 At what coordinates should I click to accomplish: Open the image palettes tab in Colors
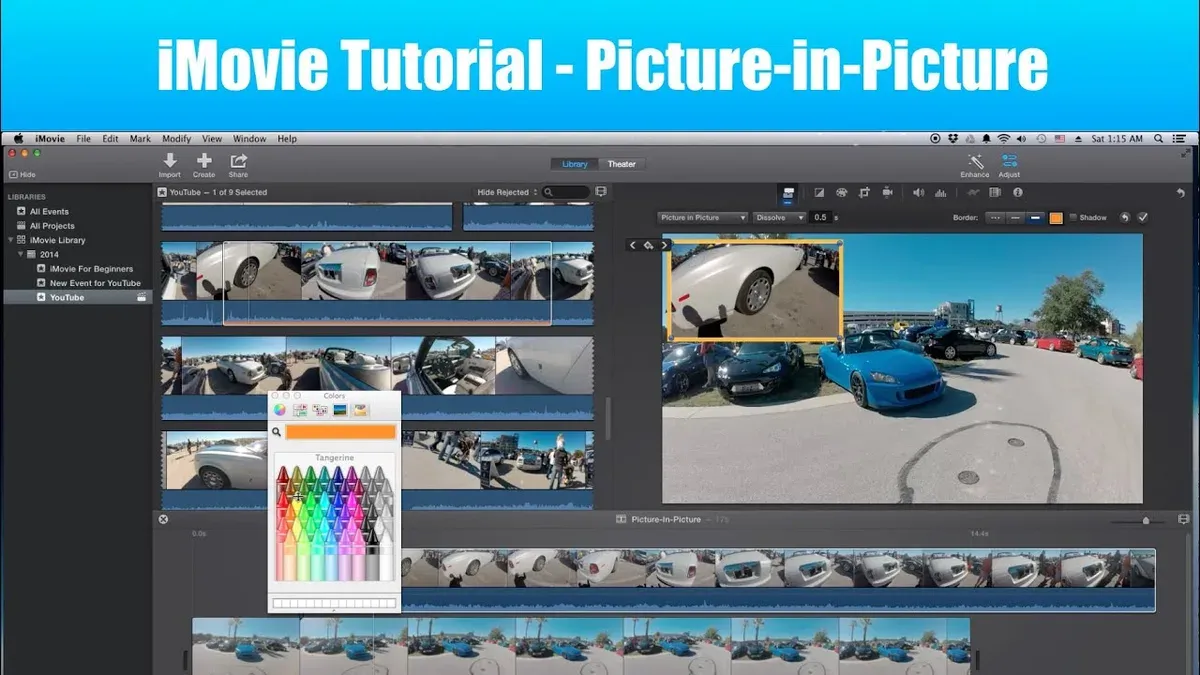[340, 410]
